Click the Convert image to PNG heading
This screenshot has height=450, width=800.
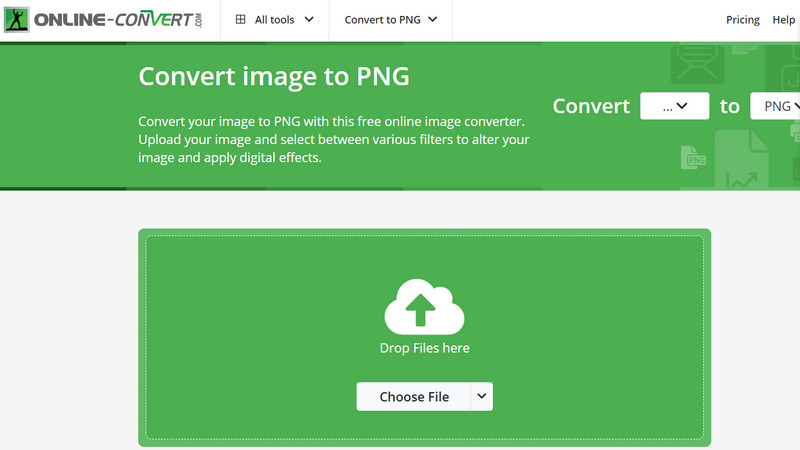coord(273,76)
